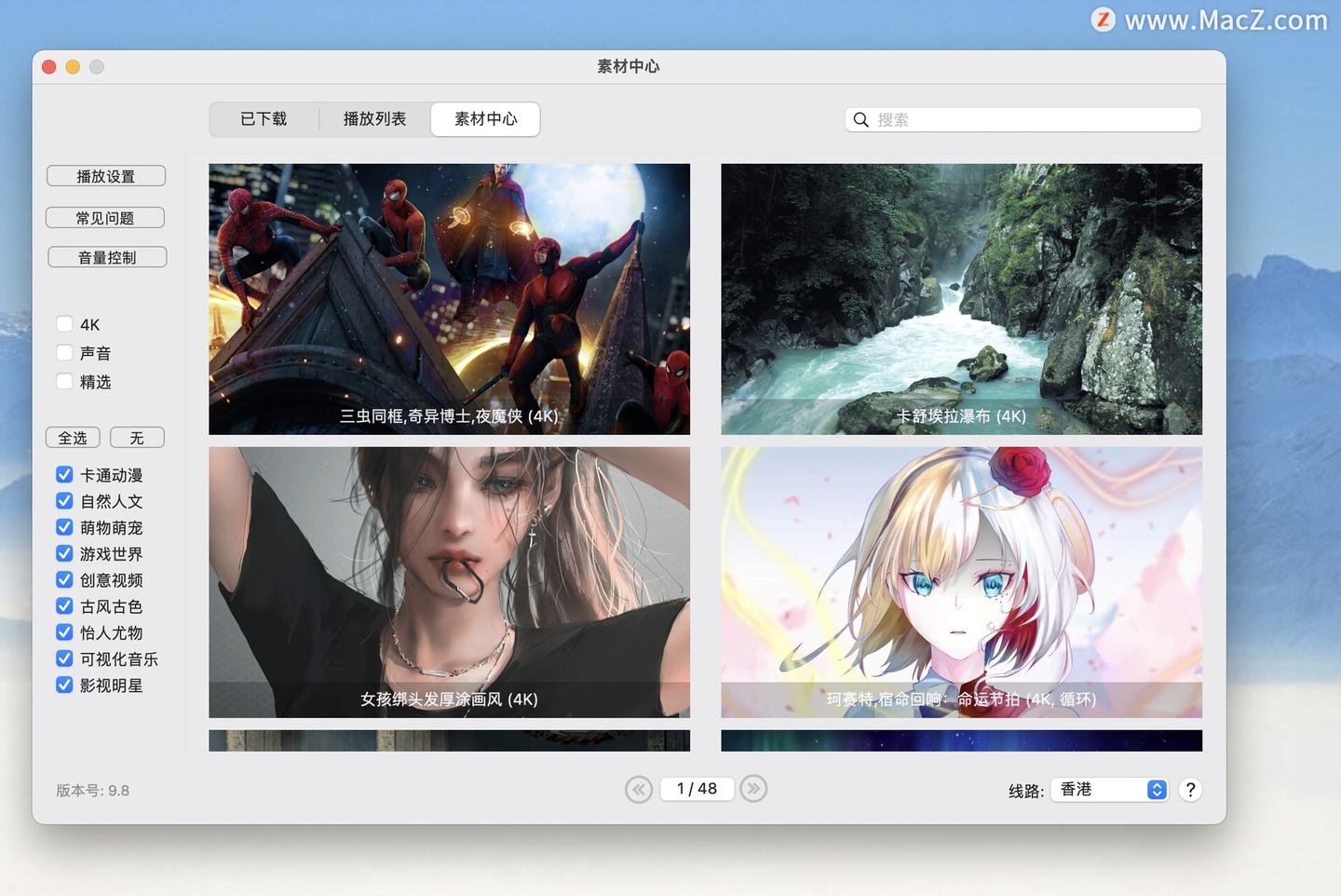Uncheck the 游戏世界 category
The image size is (1341, 896).
[64, 553]
